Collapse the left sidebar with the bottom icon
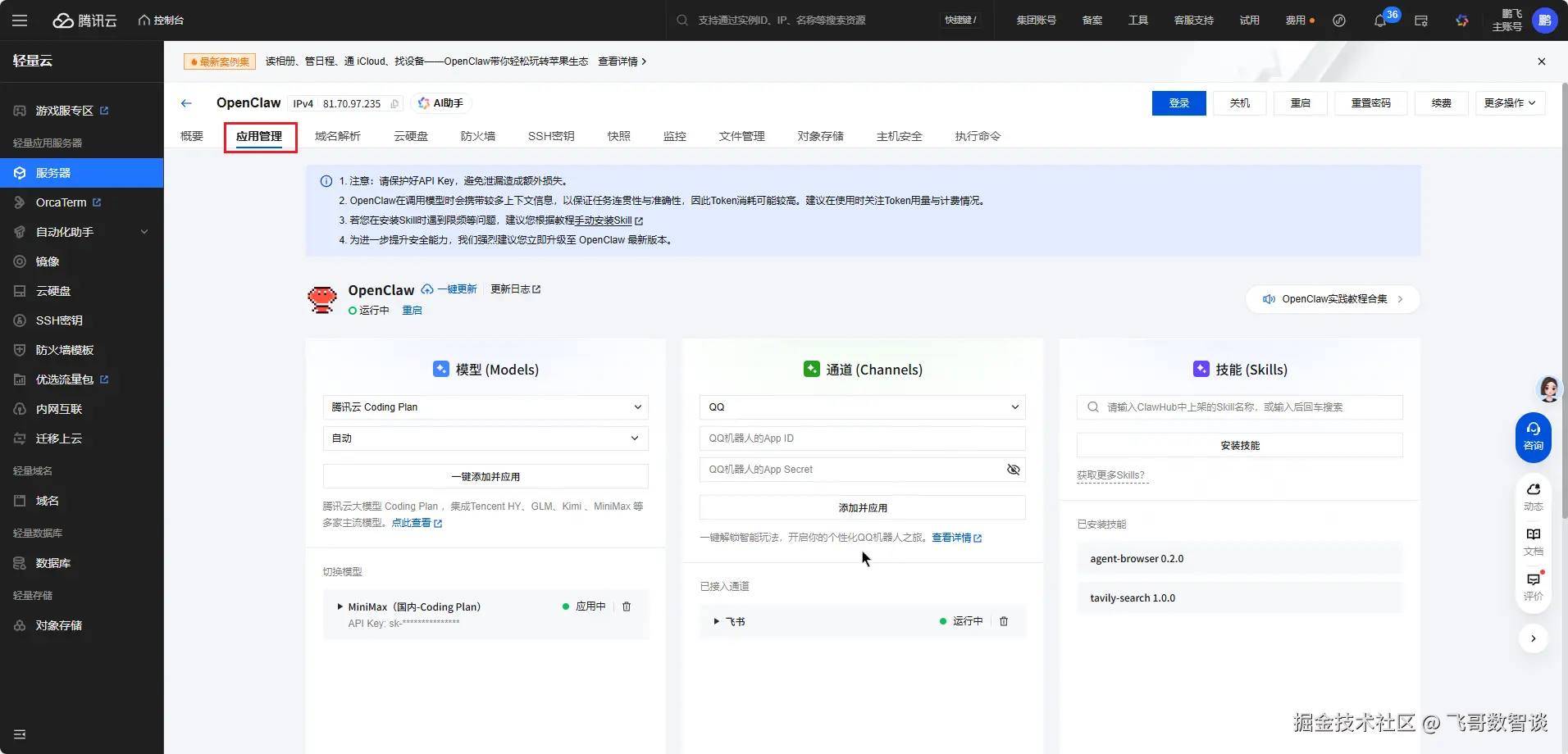 (20, 734)
